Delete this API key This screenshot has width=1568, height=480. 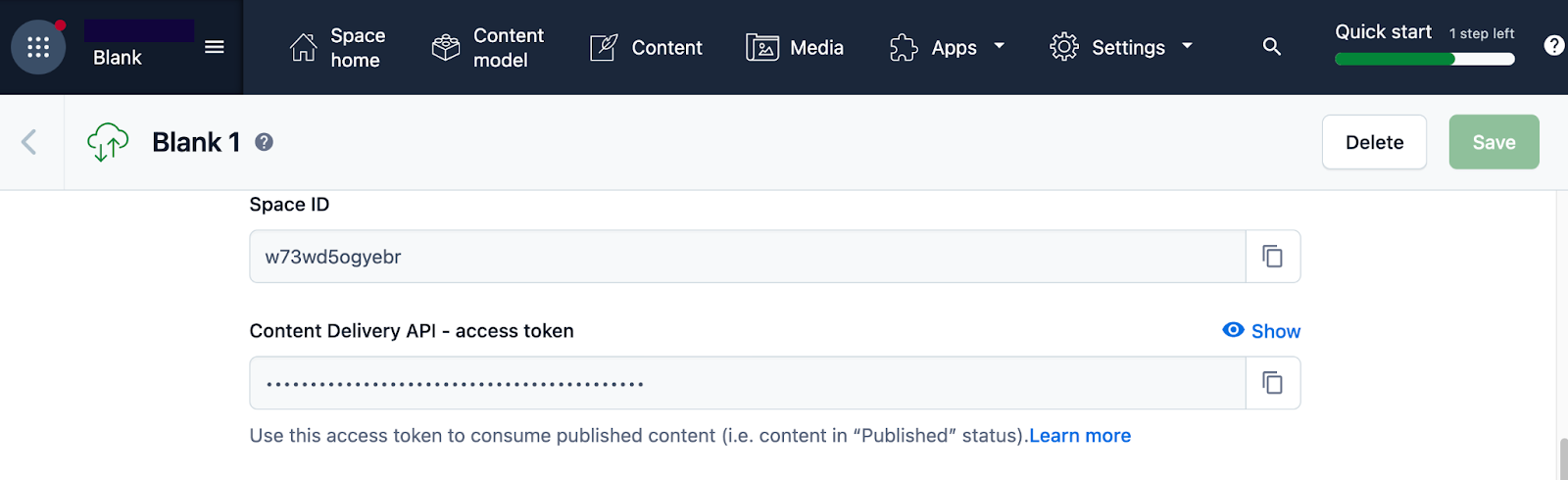pos(1374,142)
